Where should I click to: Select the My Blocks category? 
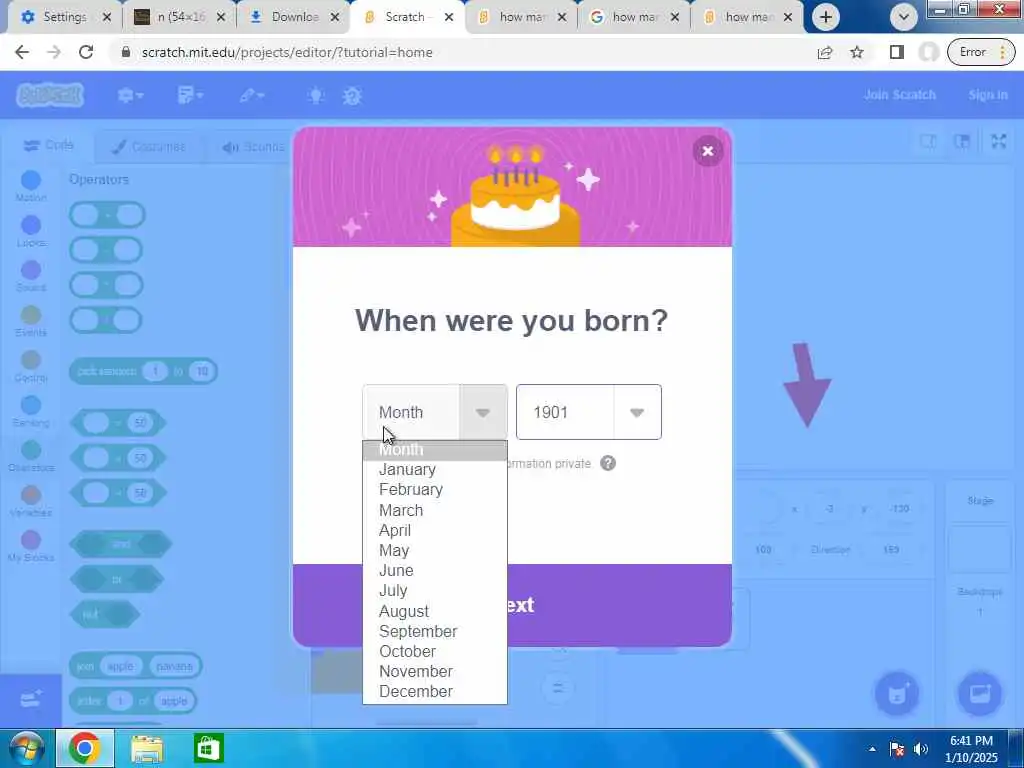tap(31, 546)
